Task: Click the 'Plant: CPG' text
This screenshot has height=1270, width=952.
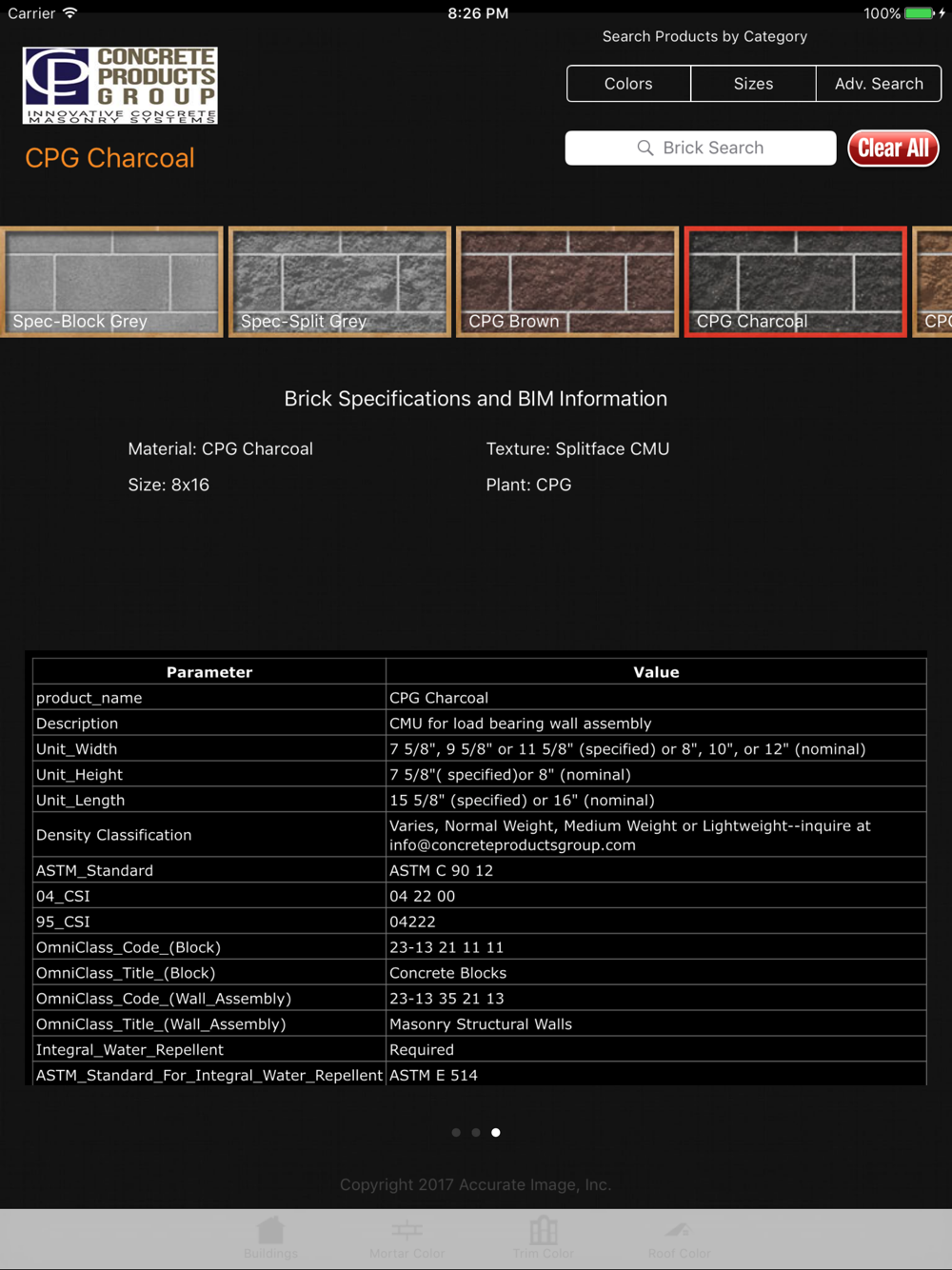Action: [528, 486]
